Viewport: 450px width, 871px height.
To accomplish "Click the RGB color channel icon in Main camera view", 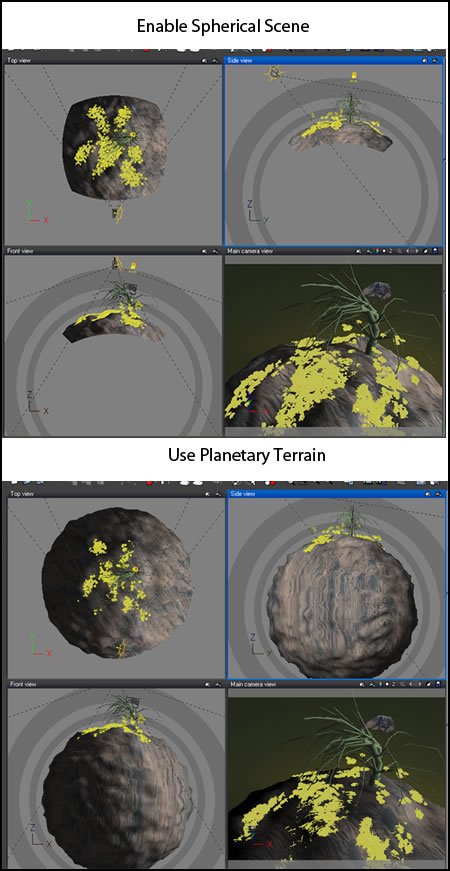I will click(x=378, y=251).
